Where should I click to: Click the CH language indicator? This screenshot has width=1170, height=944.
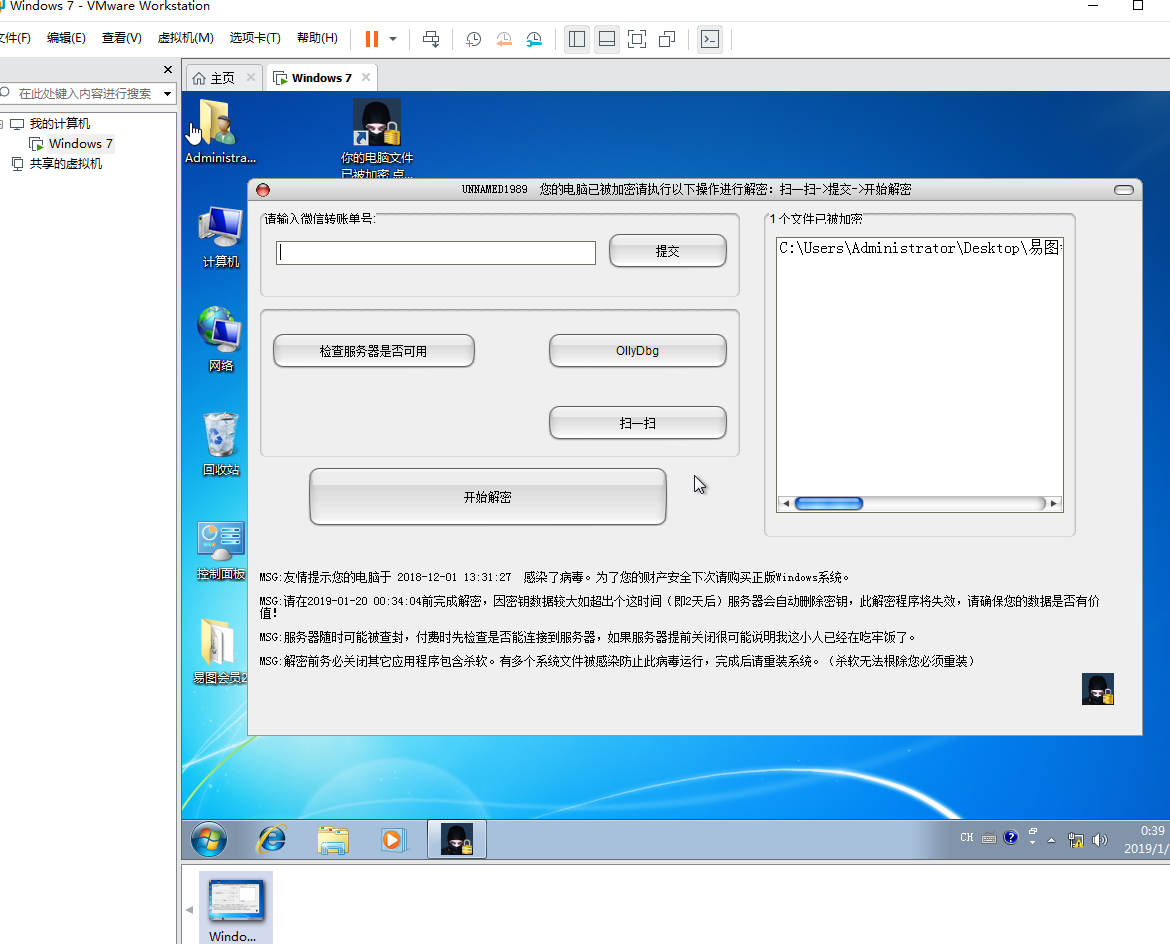[x=966, y=837]
